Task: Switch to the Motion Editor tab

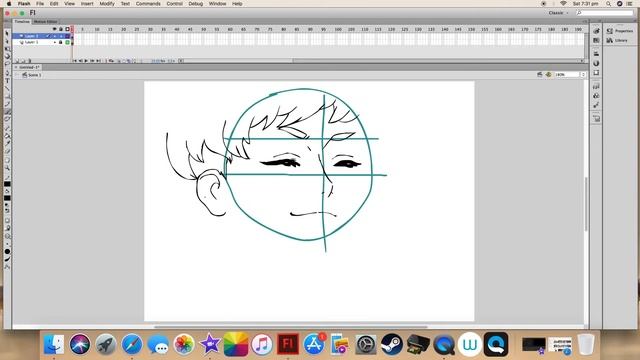Action: pos(45,22)
